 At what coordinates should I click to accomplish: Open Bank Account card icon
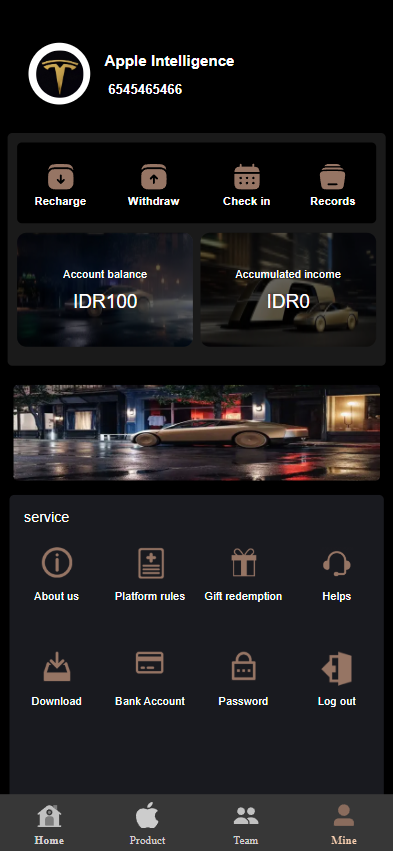[150, 663]
